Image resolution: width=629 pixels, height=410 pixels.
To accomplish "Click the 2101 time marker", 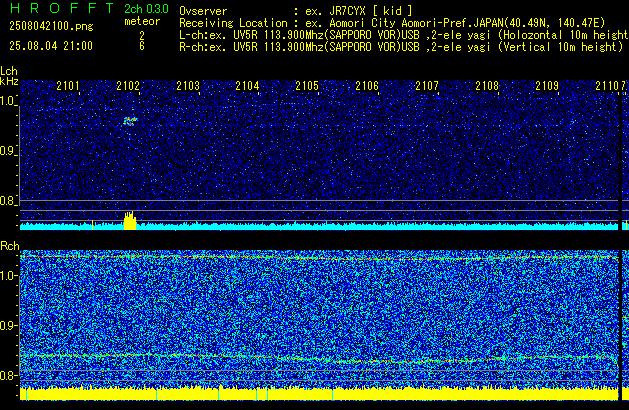I will pos(68,86).
